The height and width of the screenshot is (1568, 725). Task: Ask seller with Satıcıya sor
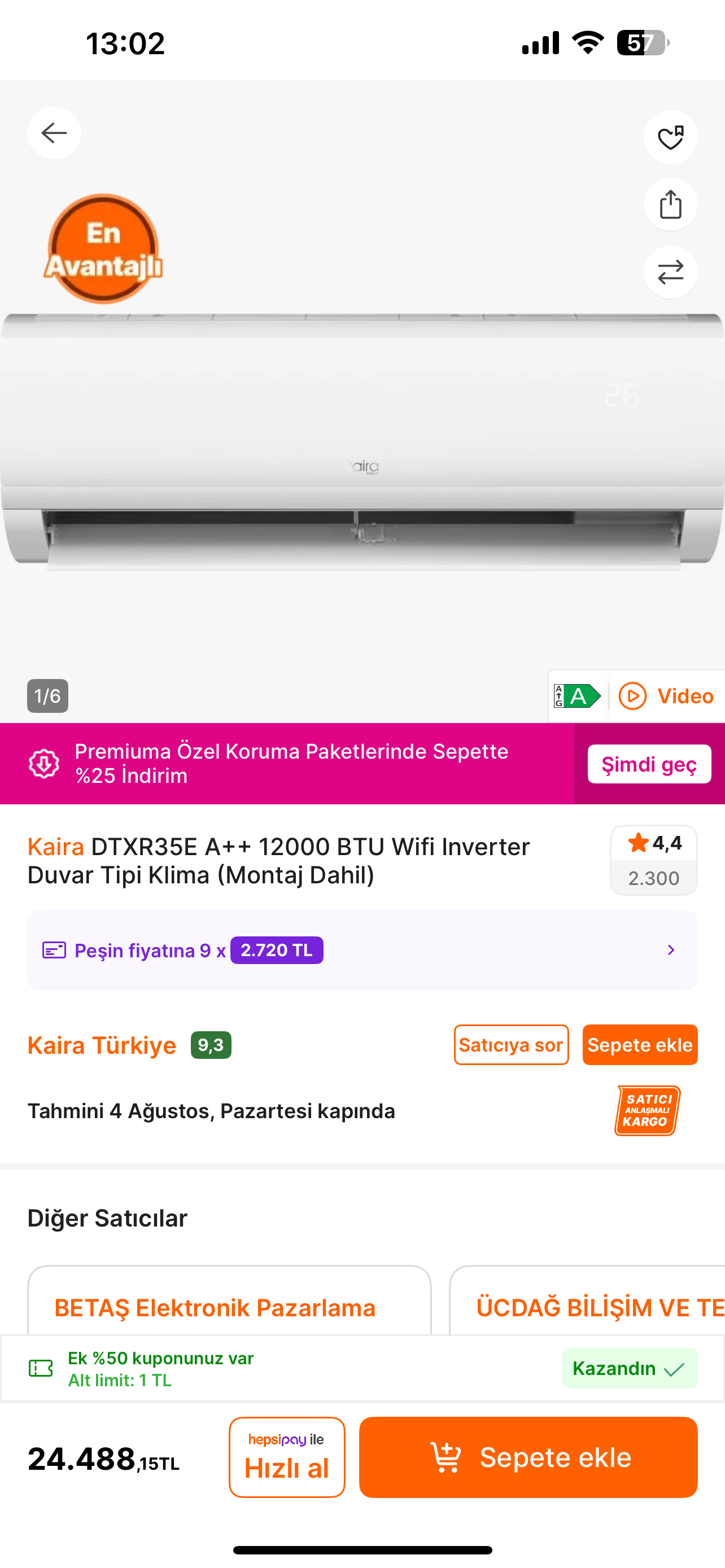tap(512, 1045)
